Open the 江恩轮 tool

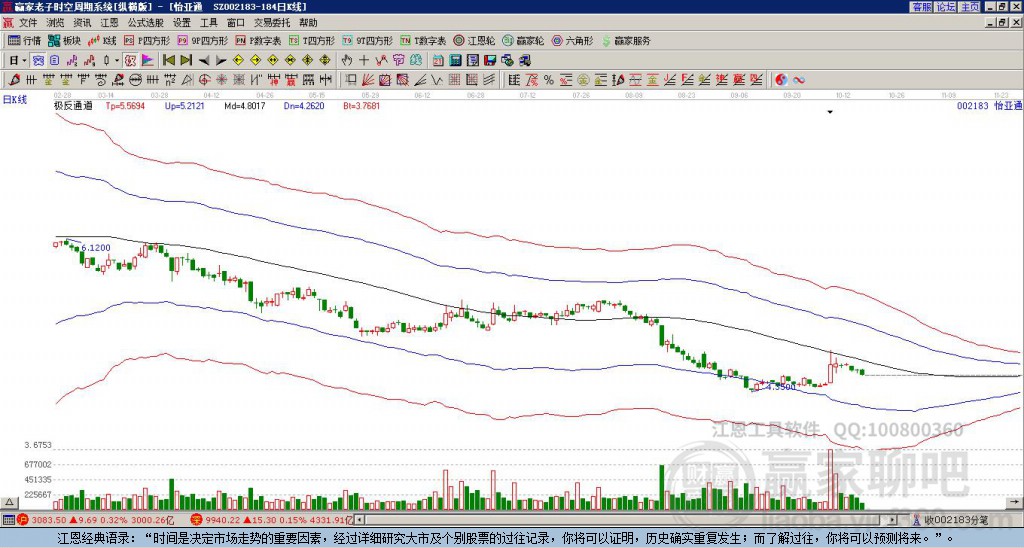click(472, 40)
